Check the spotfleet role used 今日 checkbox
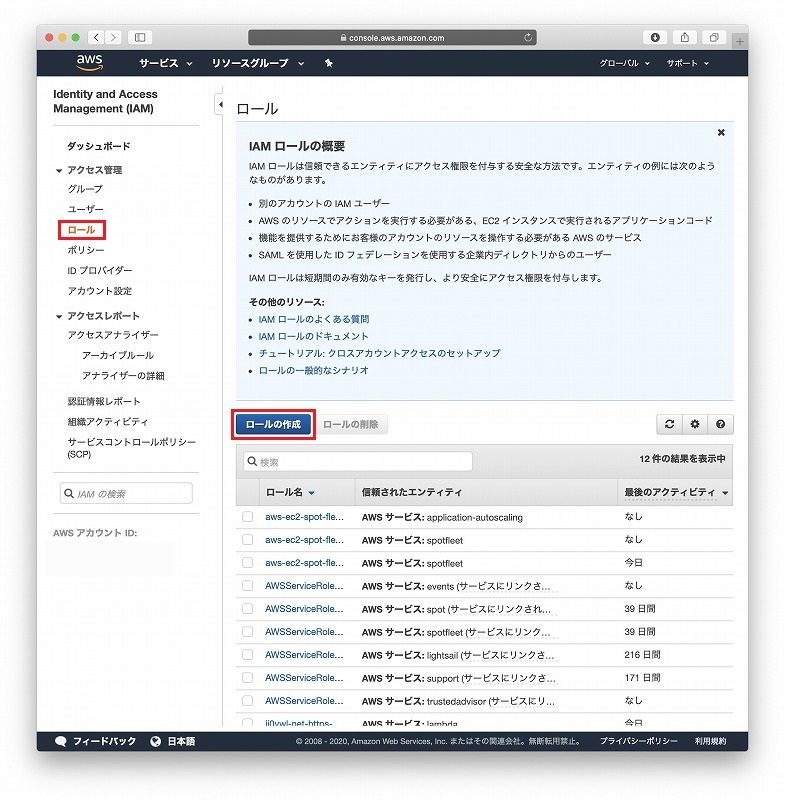The height and width of the screenshot is (800, 785). pyautogui.click(x=247, y=563)
